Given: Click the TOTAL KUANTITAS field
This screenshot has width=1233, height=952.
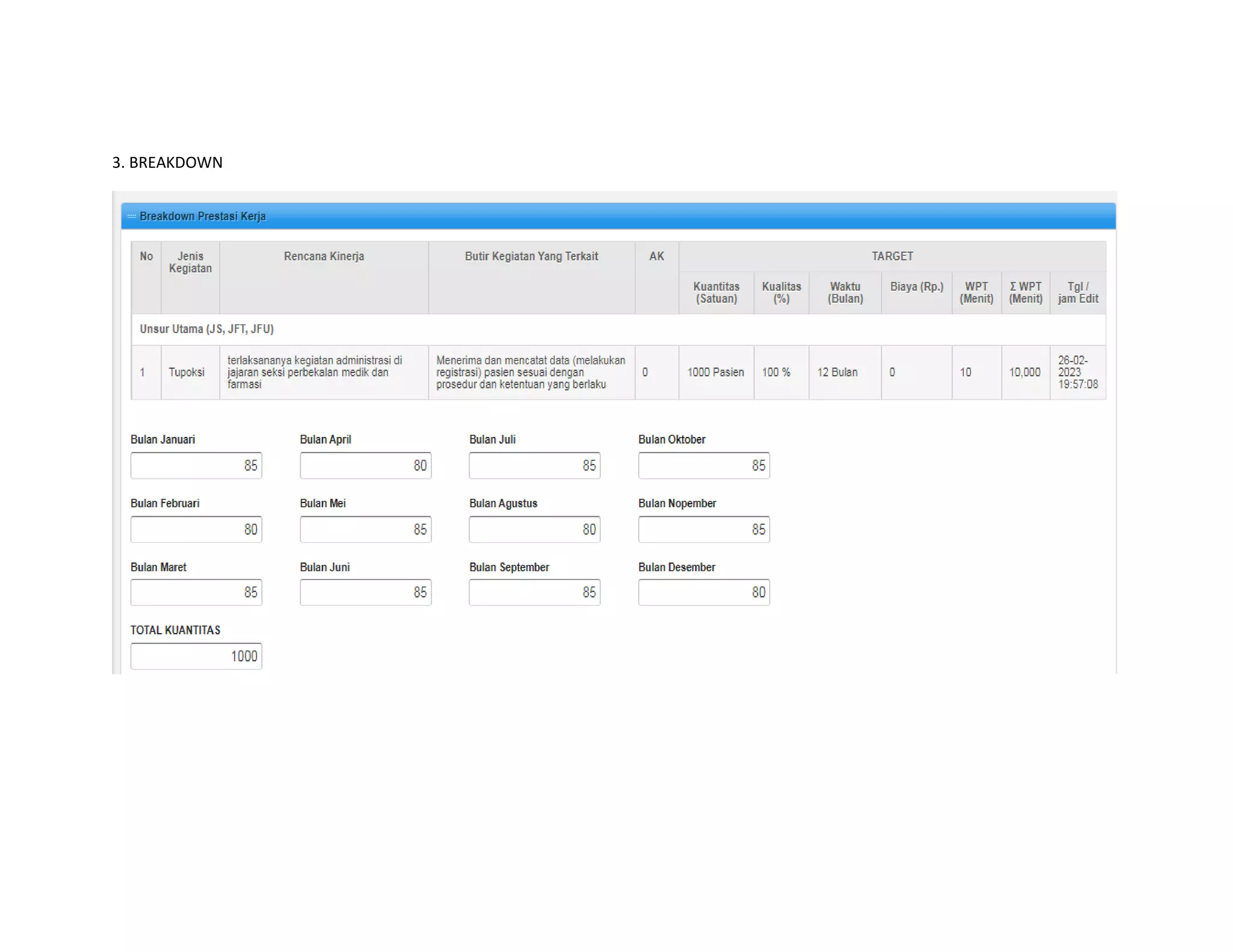Looking at the screenshot, I should pos(196,656).
